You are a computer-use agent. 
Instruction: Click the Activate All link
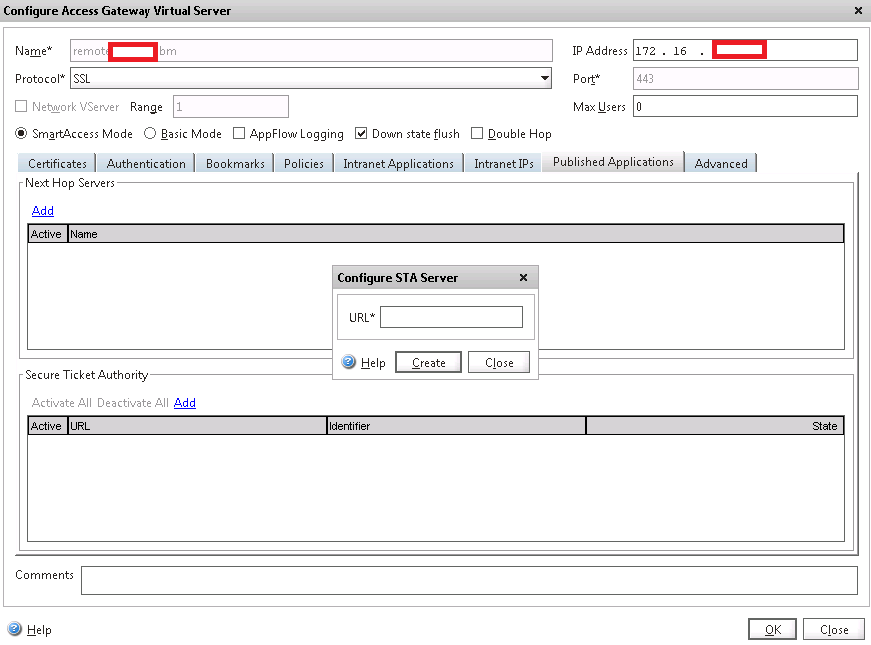[62, 403]
